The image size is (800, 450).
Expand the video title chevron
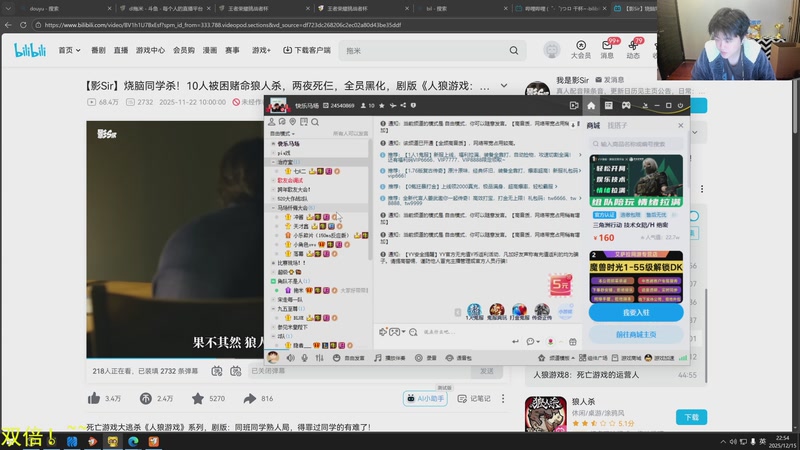tap(504, 86)
